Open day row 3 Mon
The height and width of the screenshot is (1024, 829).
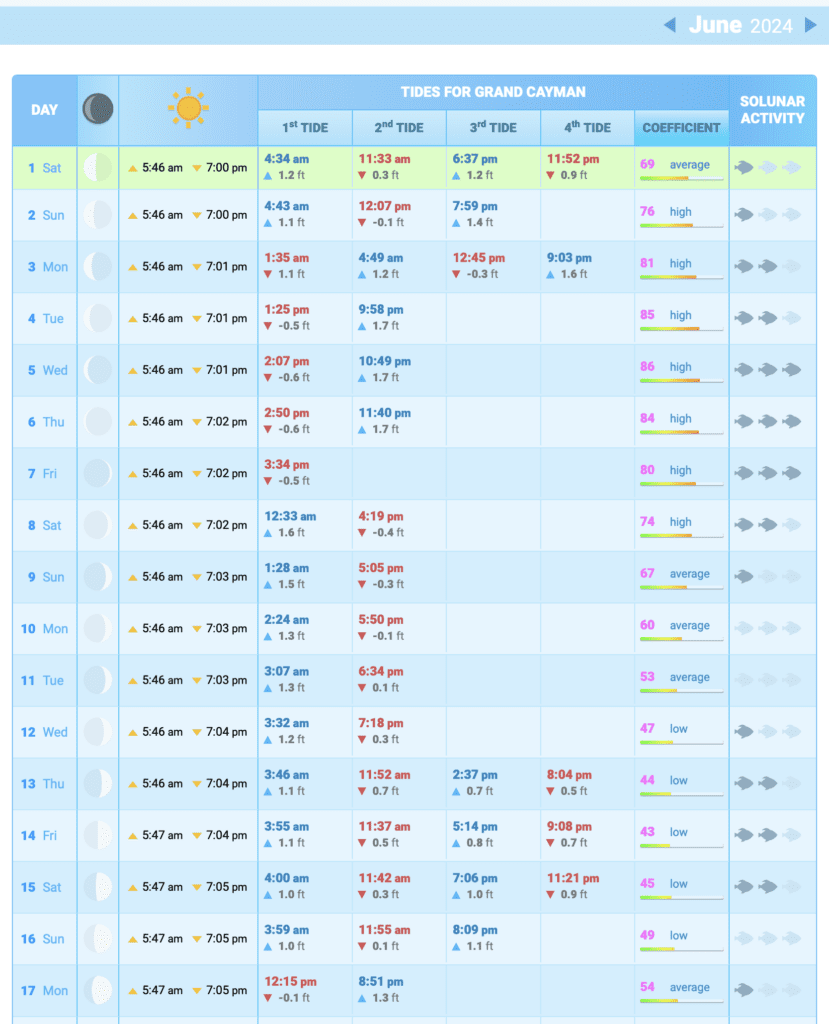pos(46,267)
